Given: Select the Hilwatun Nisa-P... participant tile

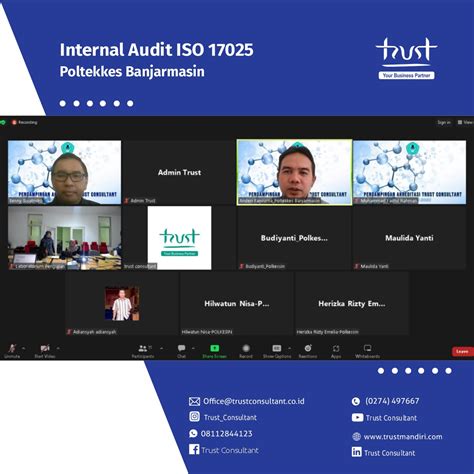Looking at the screenshot, I should [x=237, y=303].
